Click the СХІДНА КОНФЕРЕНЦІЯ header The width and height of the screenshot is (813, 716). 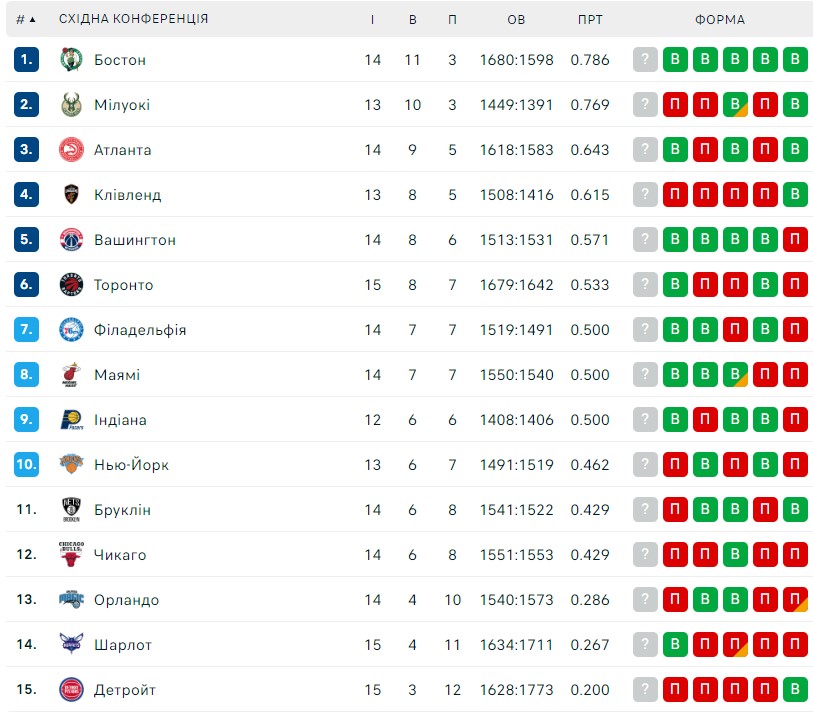133,19
